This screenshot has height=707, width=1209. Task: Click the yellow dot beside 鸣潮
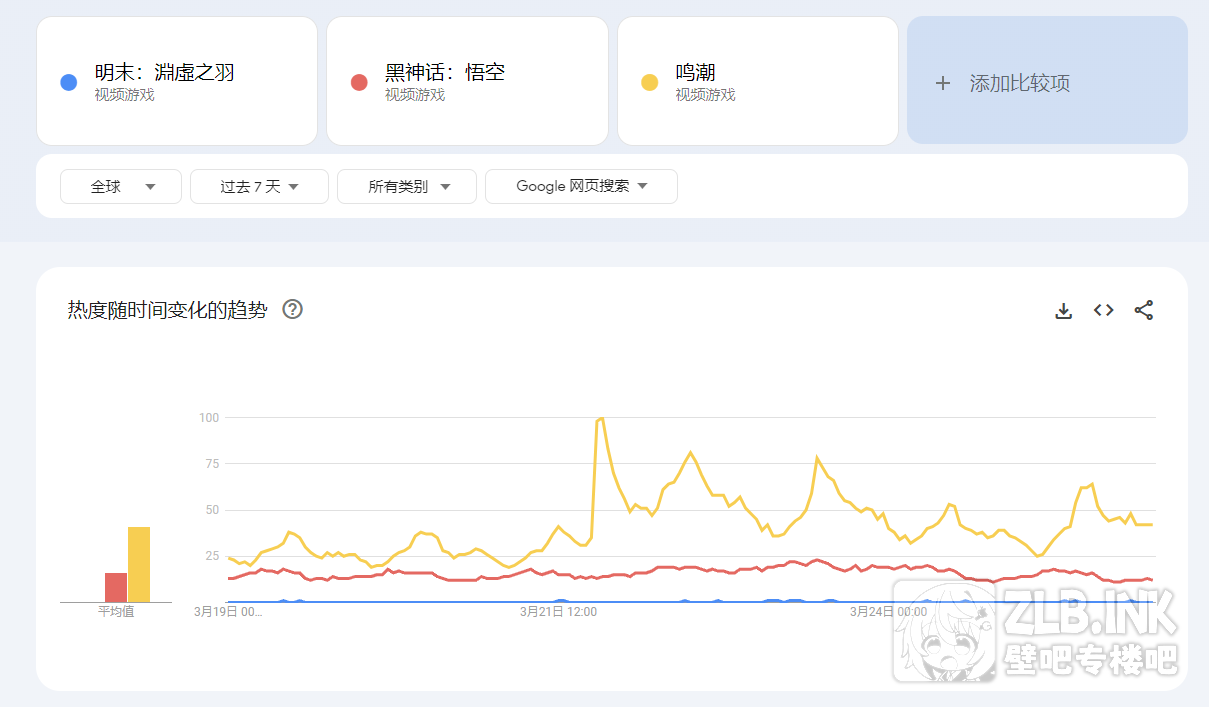(649, 82)
